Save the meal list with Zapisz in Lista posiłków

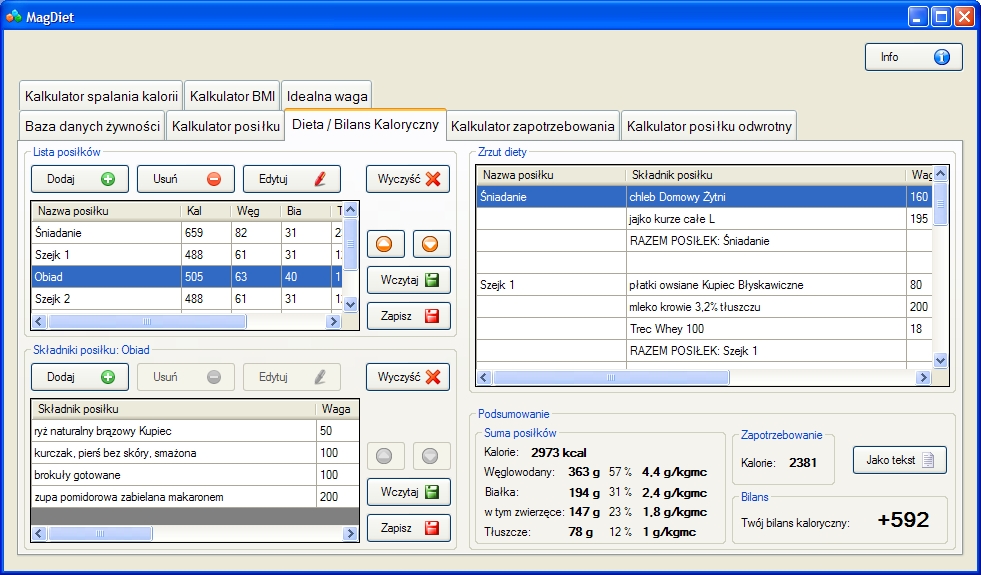pyautogui.click(x=408, y=316)
